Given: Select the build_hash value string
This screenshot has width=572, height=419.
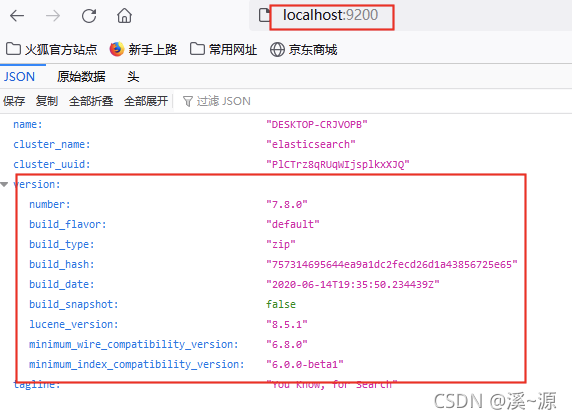Looking at the screenshot, I should [392, 264].
